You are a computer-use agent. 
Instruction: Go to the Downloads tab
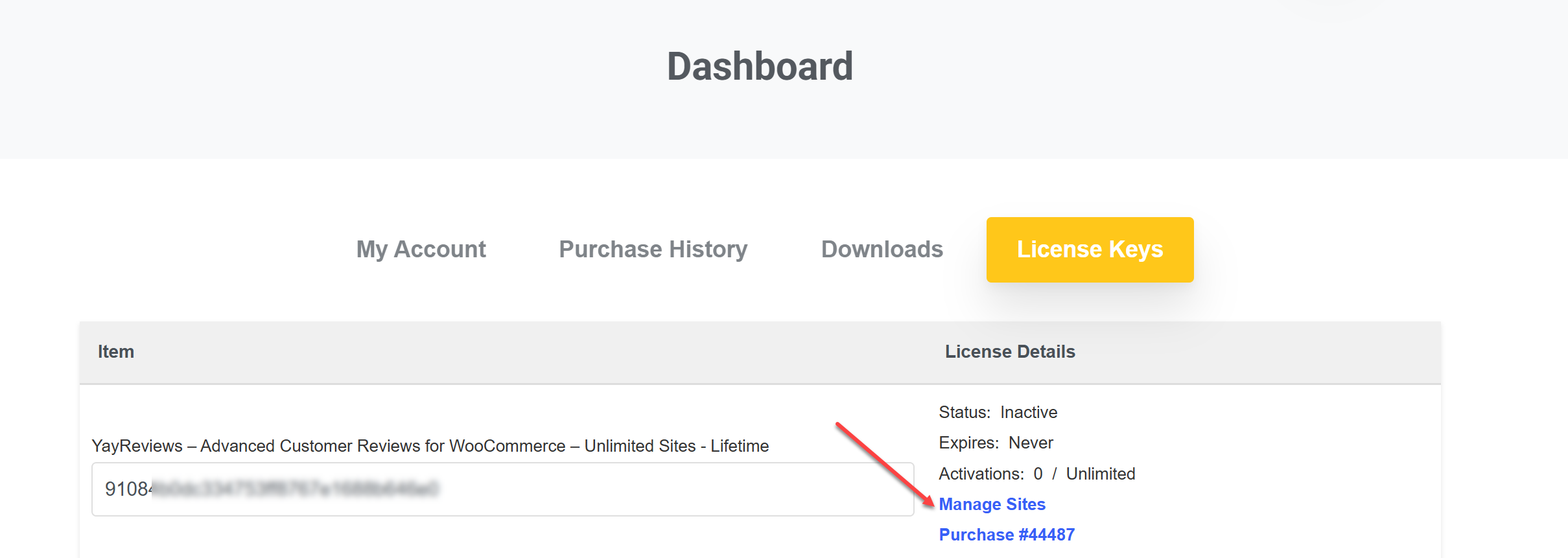pyautogui.click(x=882, y=250)
